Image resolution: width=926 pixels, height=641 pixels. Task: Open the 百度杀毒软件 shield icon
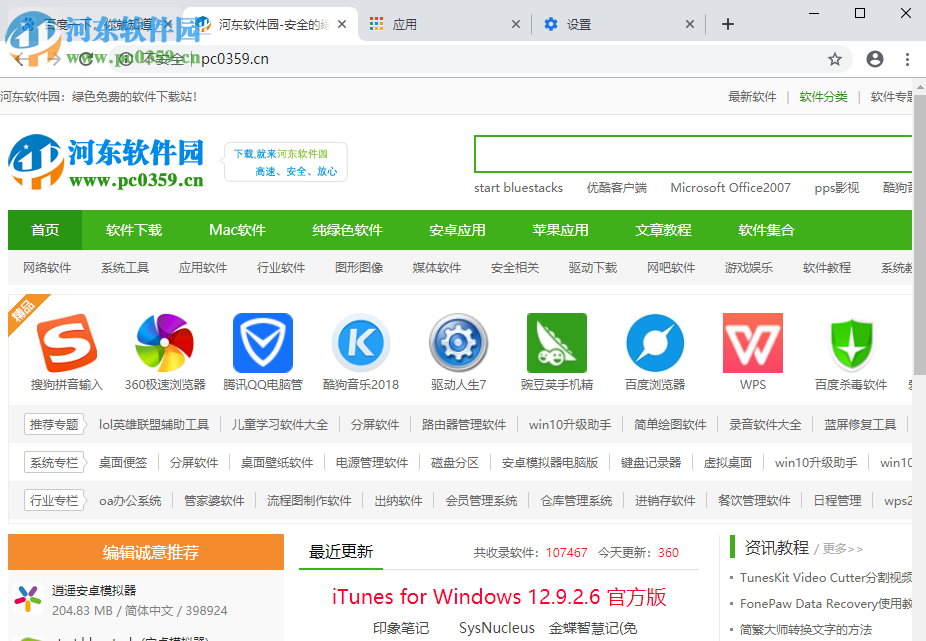pos(851,343)
